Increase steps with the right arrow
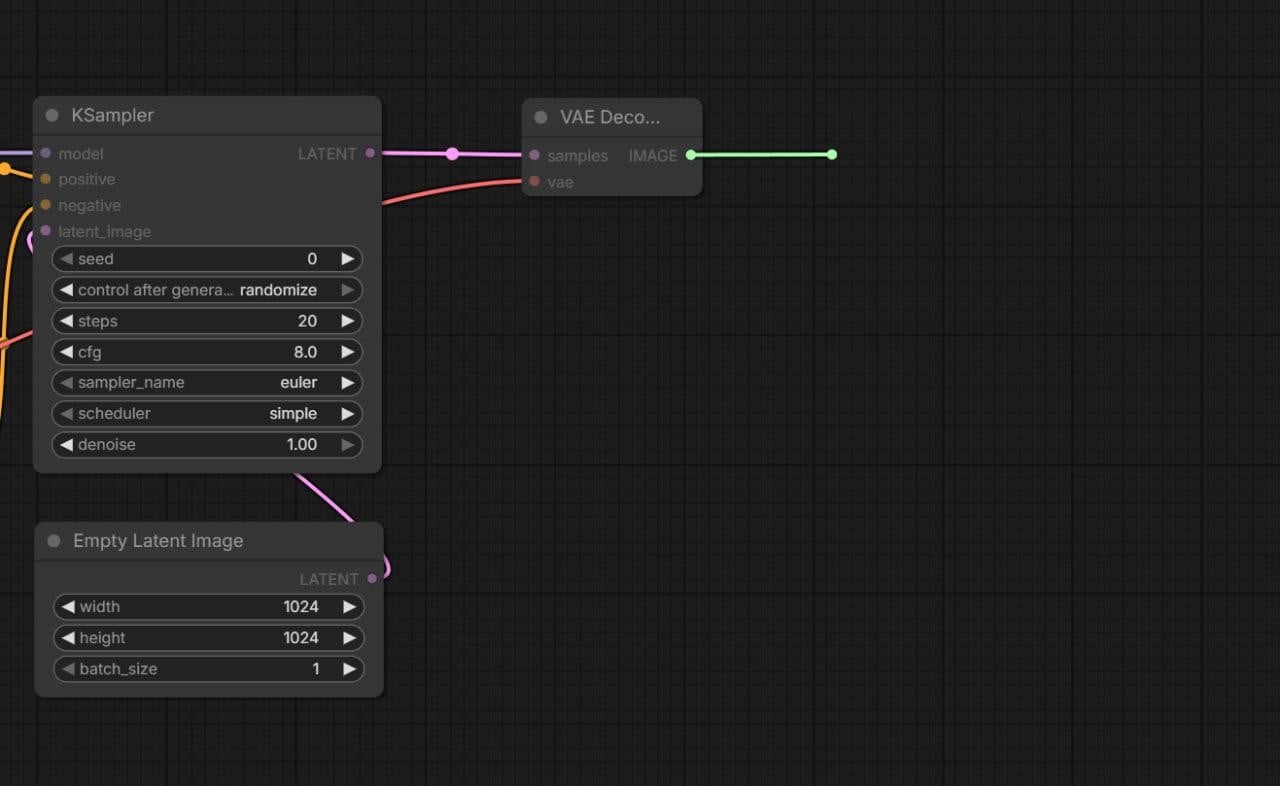This screenshot has height=786, width=1280. click(347, 321)
